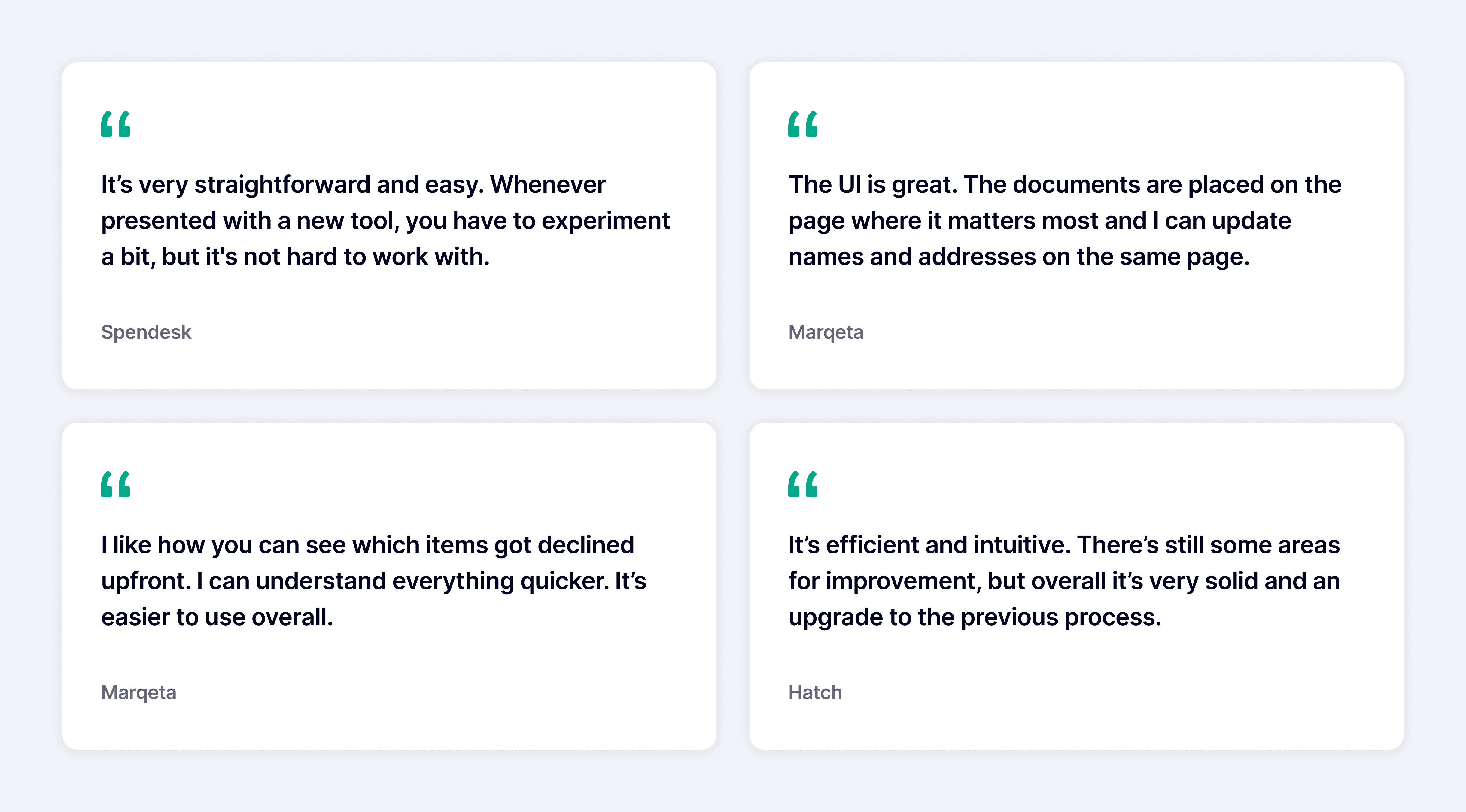Click the green quote icon above 'I like how' testimonial

pyautogui.click(x=116, y=484)
